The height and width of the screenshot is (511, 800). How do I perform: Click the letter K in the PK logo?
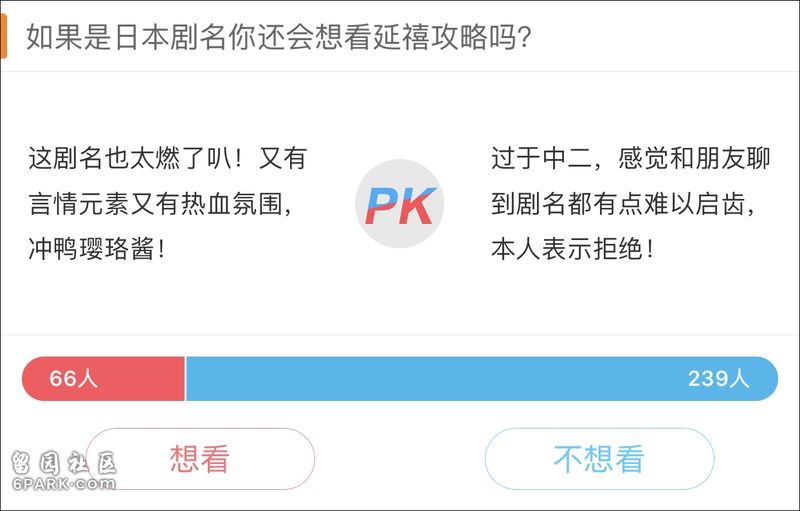pos(417,206)
